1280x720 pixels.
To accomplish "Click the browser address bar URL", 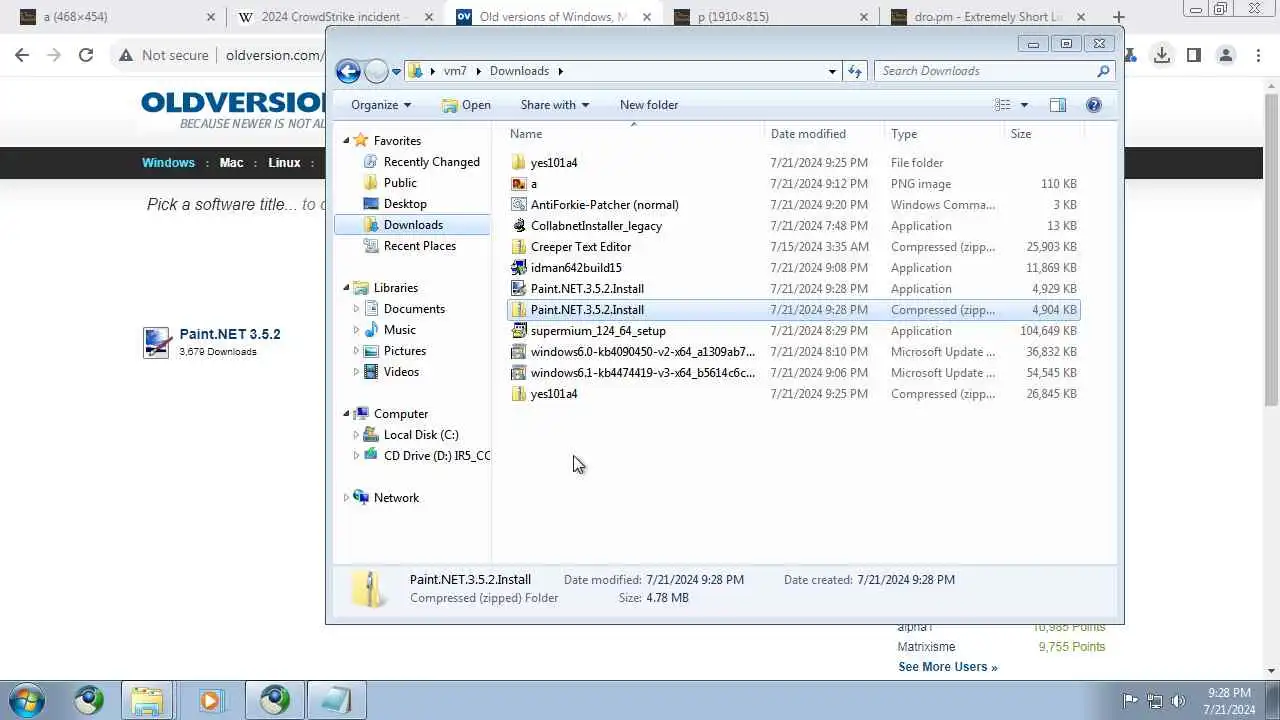I will (x=273, y=56).
